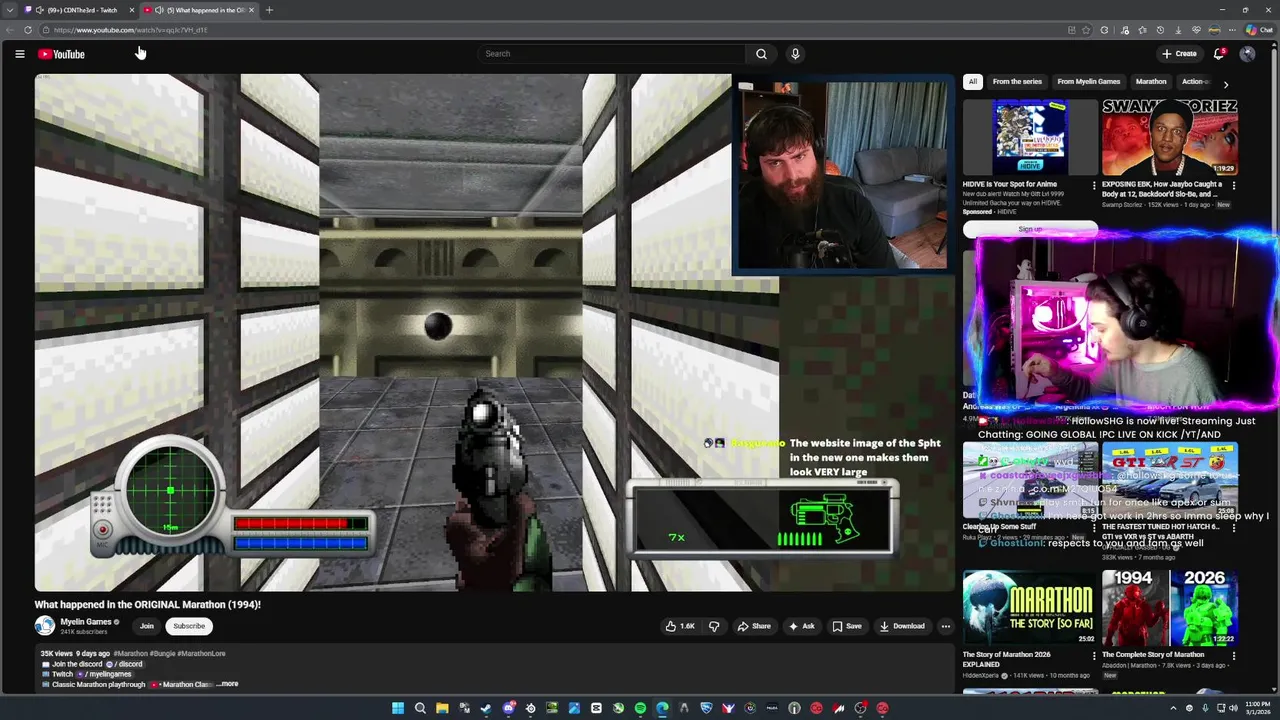Open Discord from the taskbar
The height and width of the screenshot is (720, 1280).
click(x=508, y=708)
